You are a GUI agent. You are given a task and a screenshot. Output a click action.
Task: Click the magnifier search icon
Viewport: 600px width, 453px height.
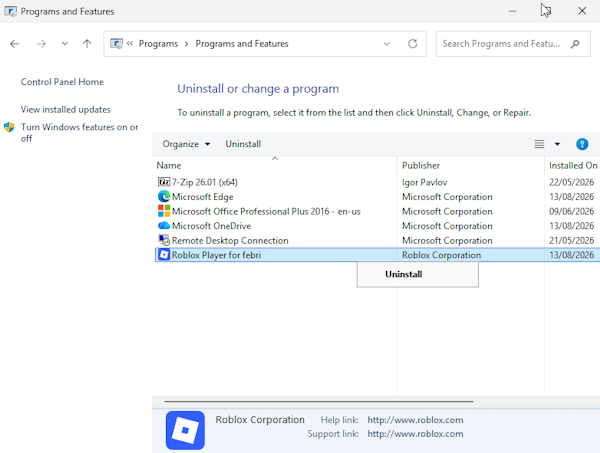(575, 44)
